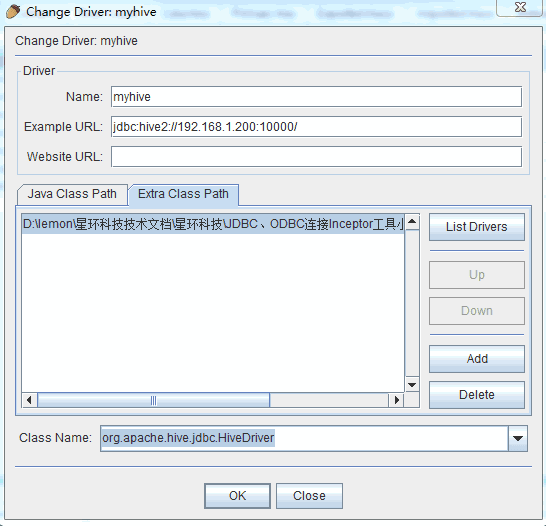Click the scroll right arrow of the horizontal scrollbar

pos(396,400)
